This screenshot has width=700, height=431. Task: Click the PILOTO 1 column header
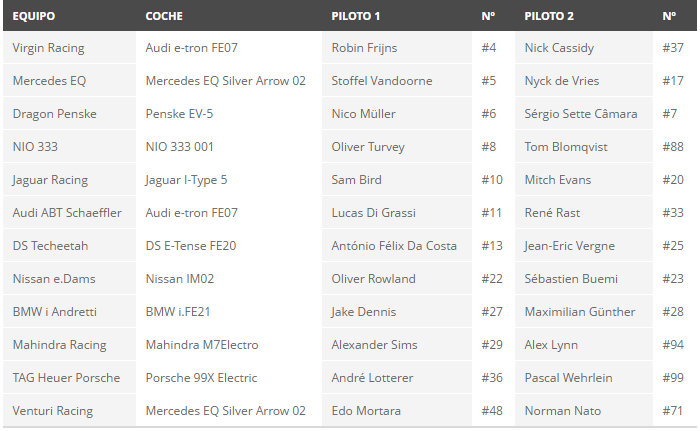pyautogui.click(x=356, y=16)
